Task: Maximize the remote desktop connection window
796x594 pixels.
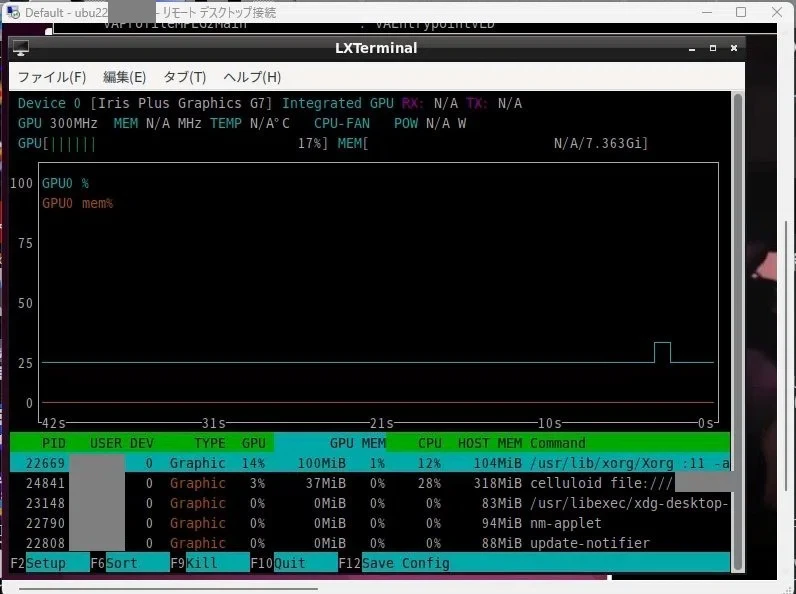Action: 741,12
